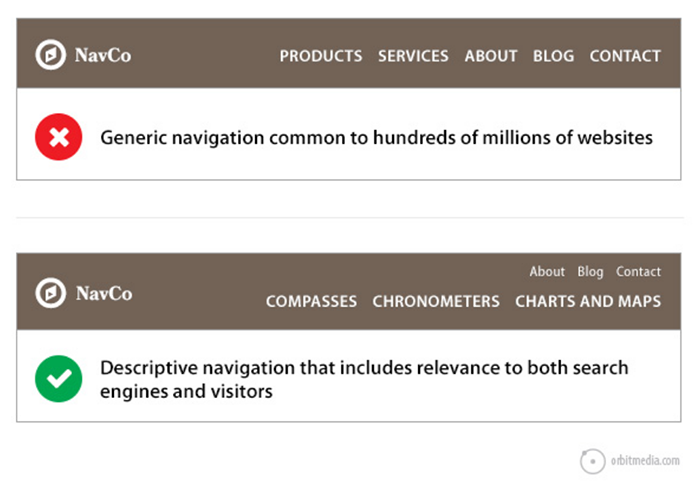
Task: Click the orbitmedia.com logo icon
Action: (x=593, y=460)
